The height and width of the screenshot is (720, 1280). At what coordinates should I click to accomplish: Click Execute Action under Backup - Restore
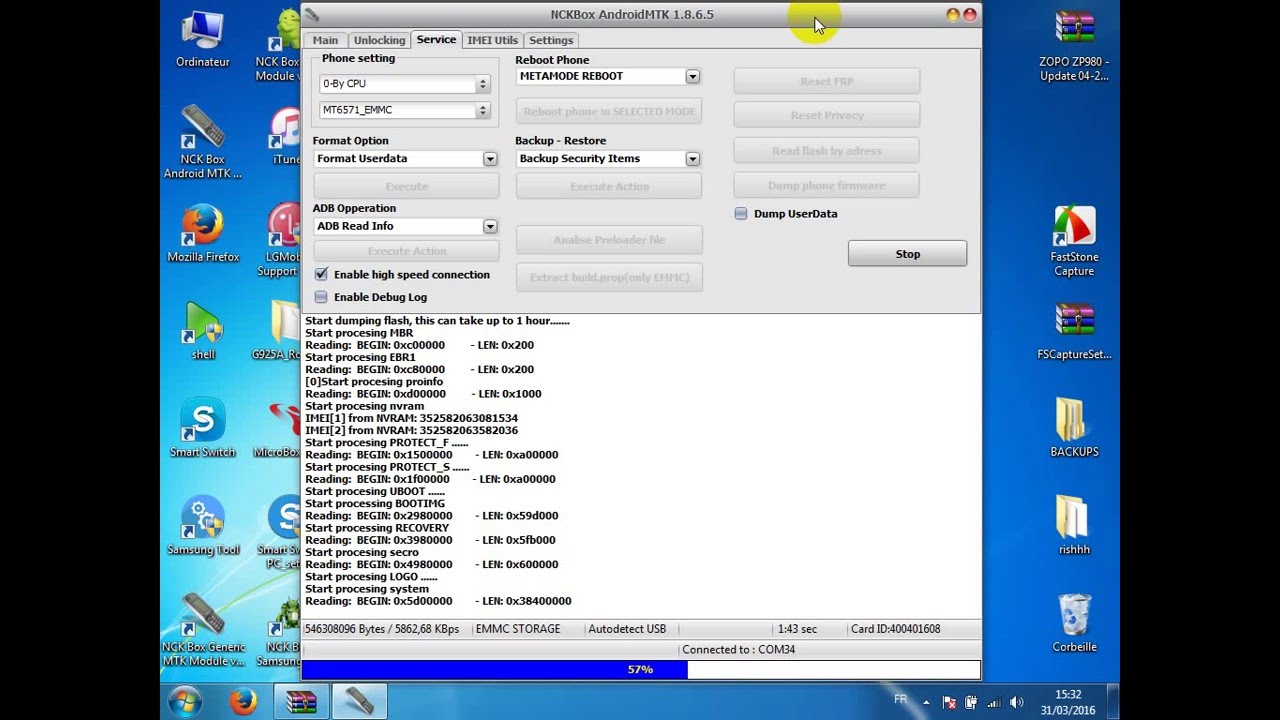pos(609,187)
